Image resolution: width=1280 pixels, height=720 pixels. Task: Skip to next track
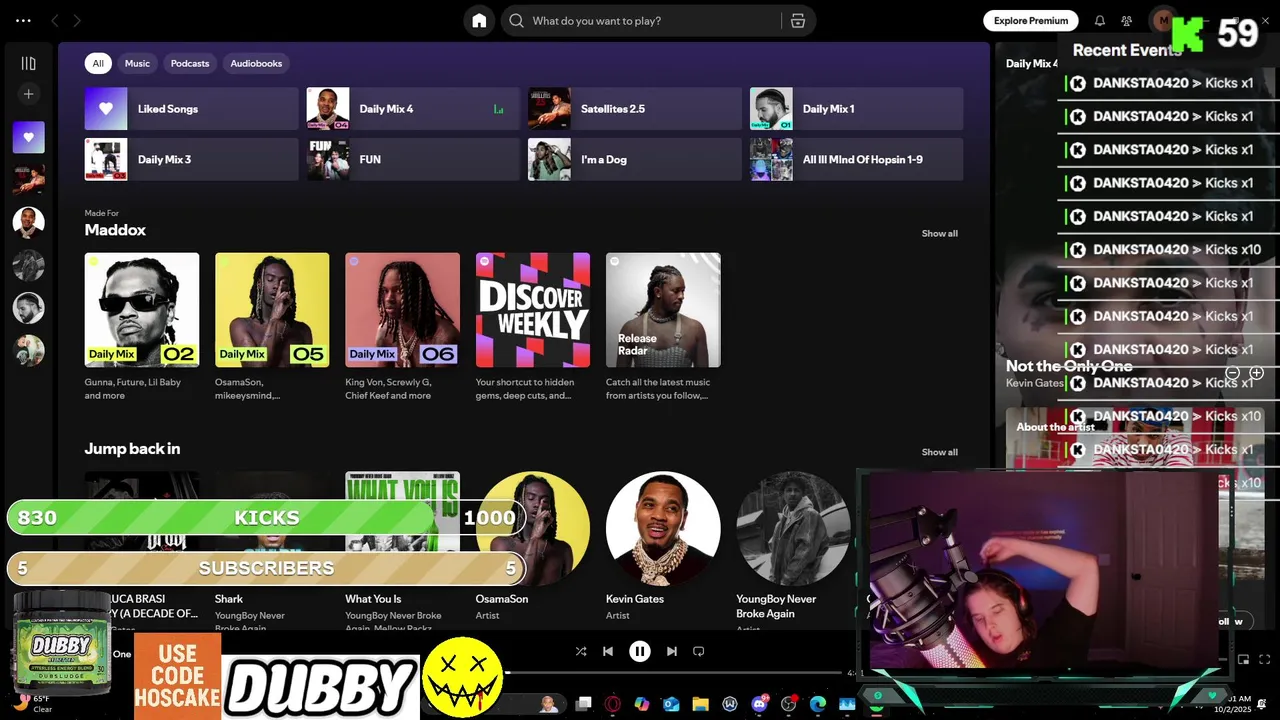672,651
